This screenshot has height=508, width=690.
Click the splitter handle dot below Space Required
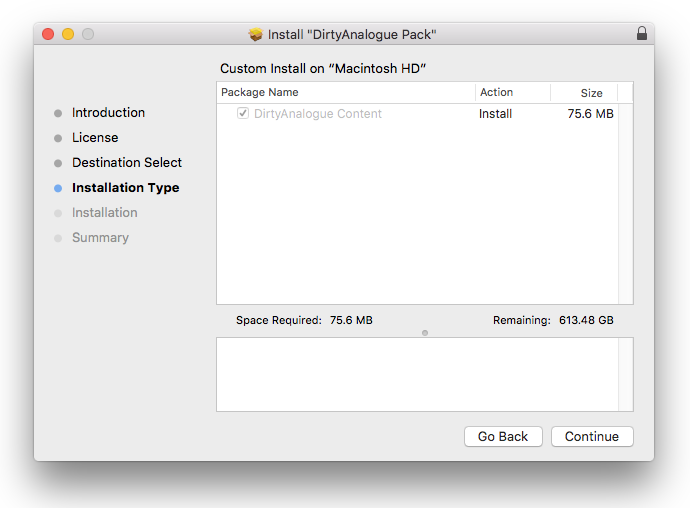tap(425, 332)
